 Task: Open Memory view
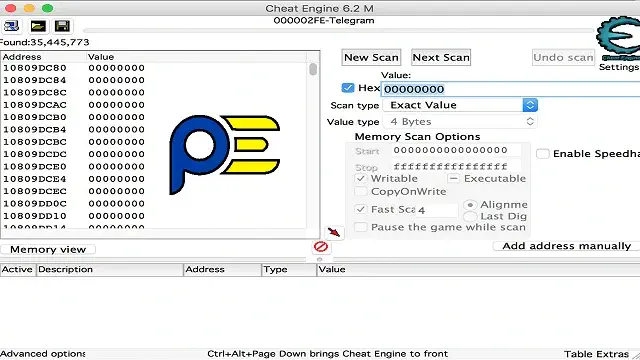[x=48, y=249]
